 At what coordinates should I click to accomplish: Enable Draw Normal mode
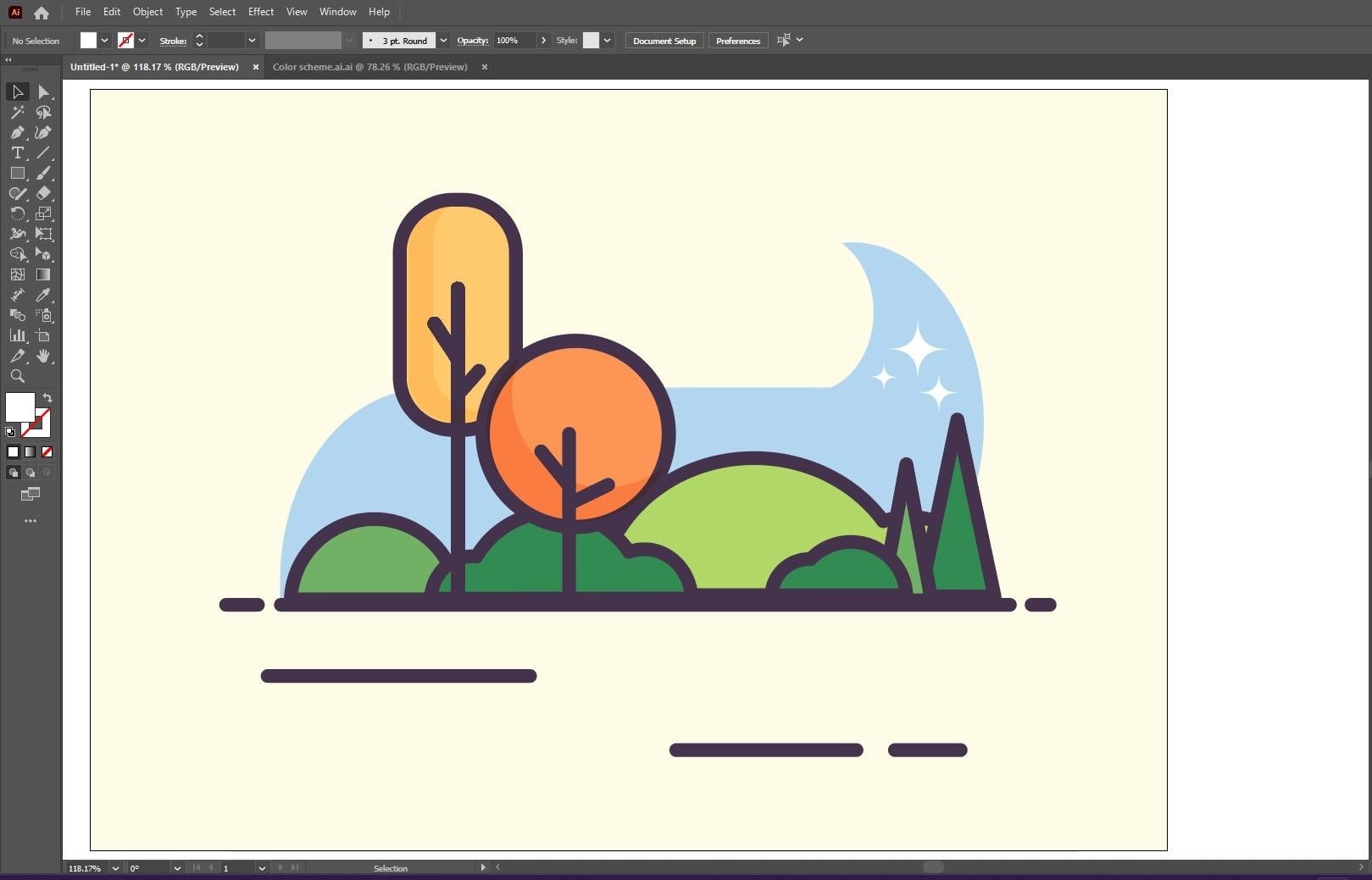tap(13, 473)
